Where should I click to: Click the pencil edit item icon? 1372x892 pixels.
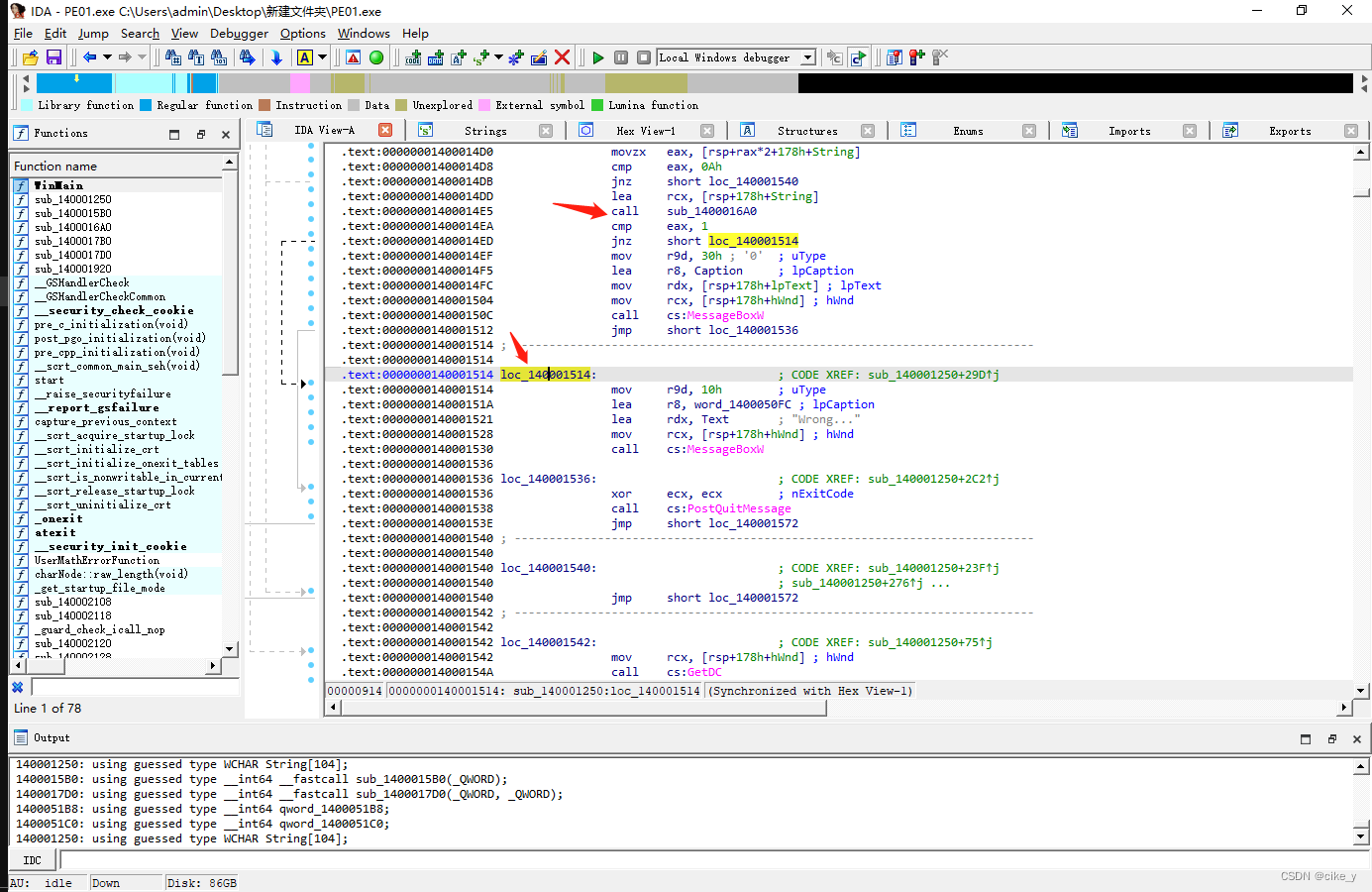pos(539,57)
